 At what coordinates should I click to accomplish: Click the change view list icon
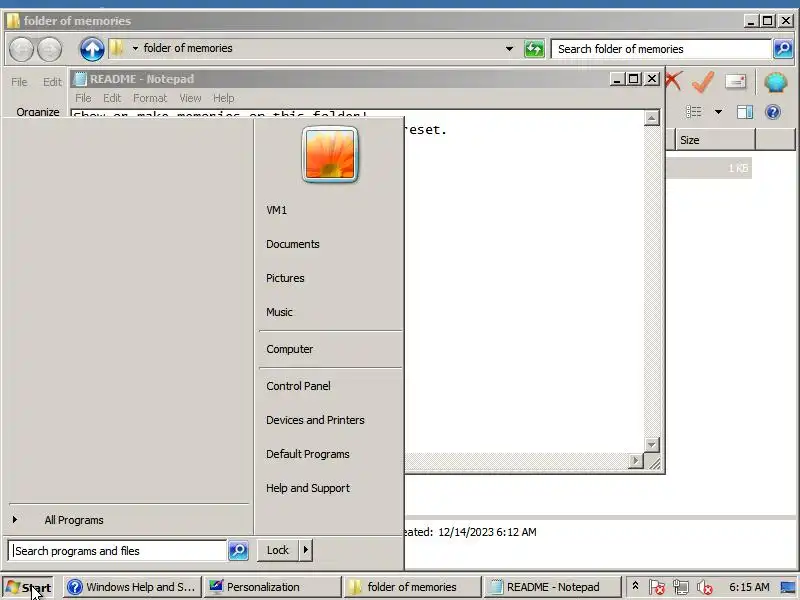pyautogui.click(x=693, y=112)
